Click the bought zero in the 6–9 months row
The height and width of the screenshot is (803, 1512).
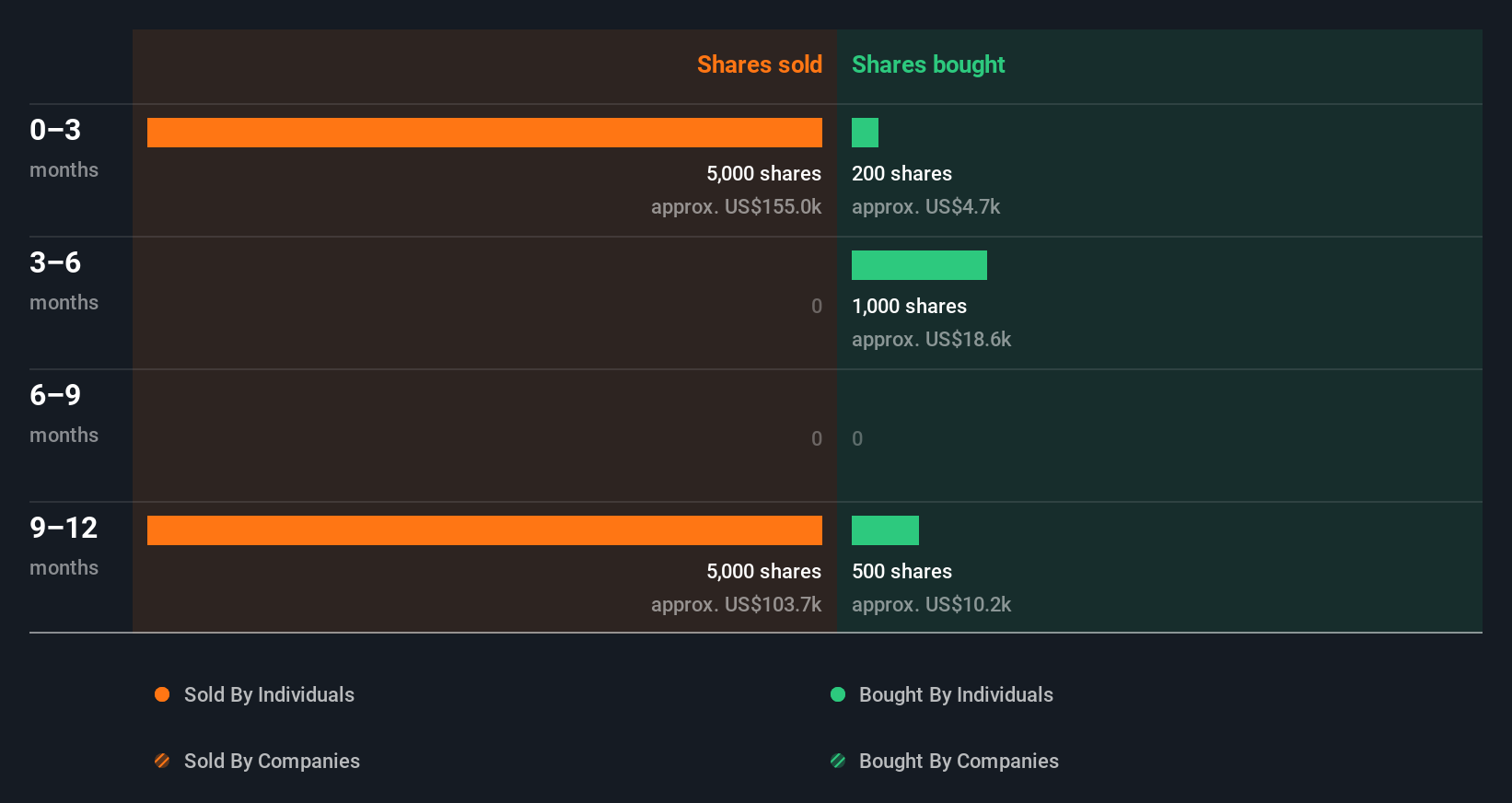[x=857, y=439]
